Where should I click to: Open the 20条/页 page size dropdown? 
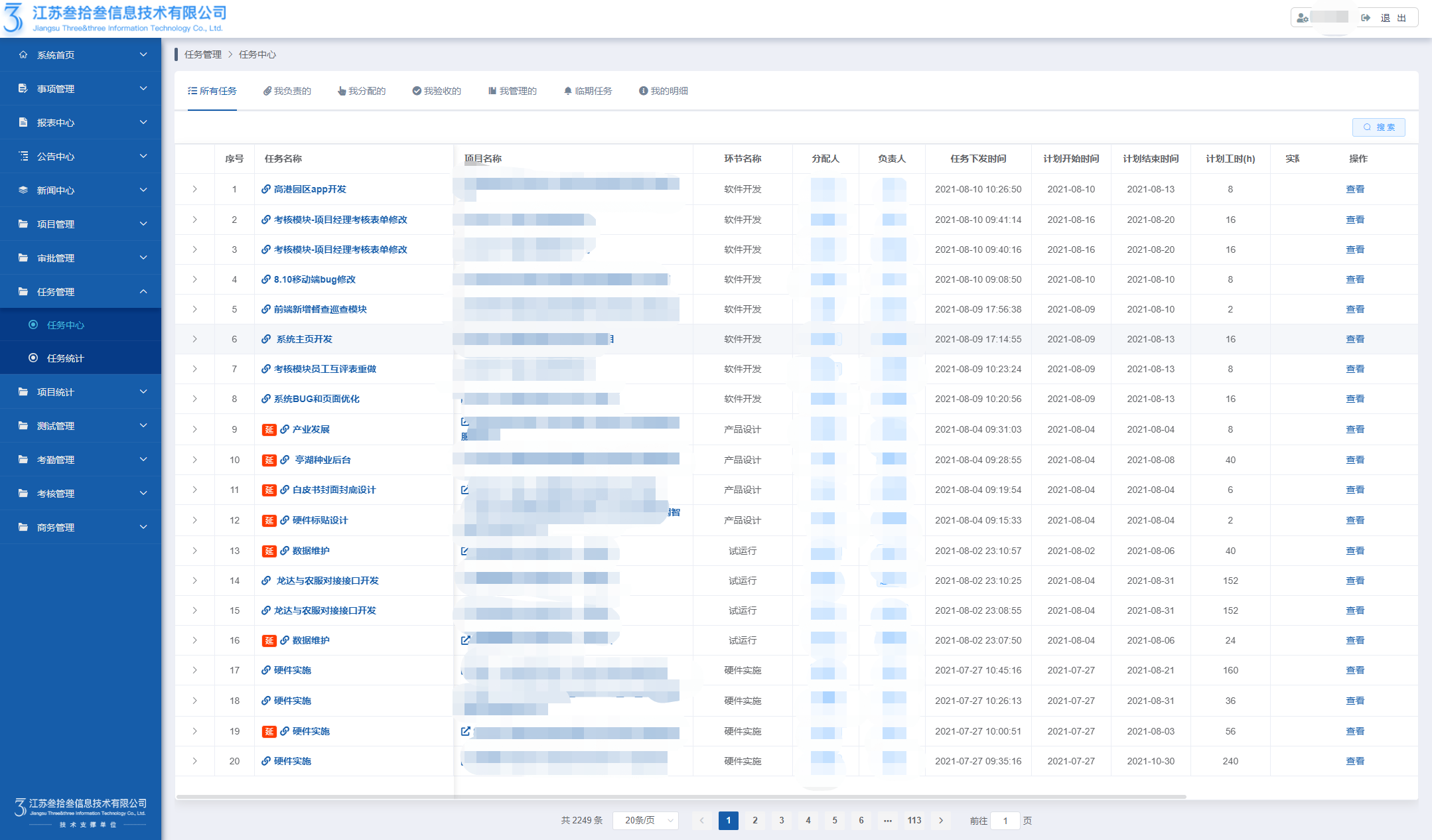coord(645,821)
